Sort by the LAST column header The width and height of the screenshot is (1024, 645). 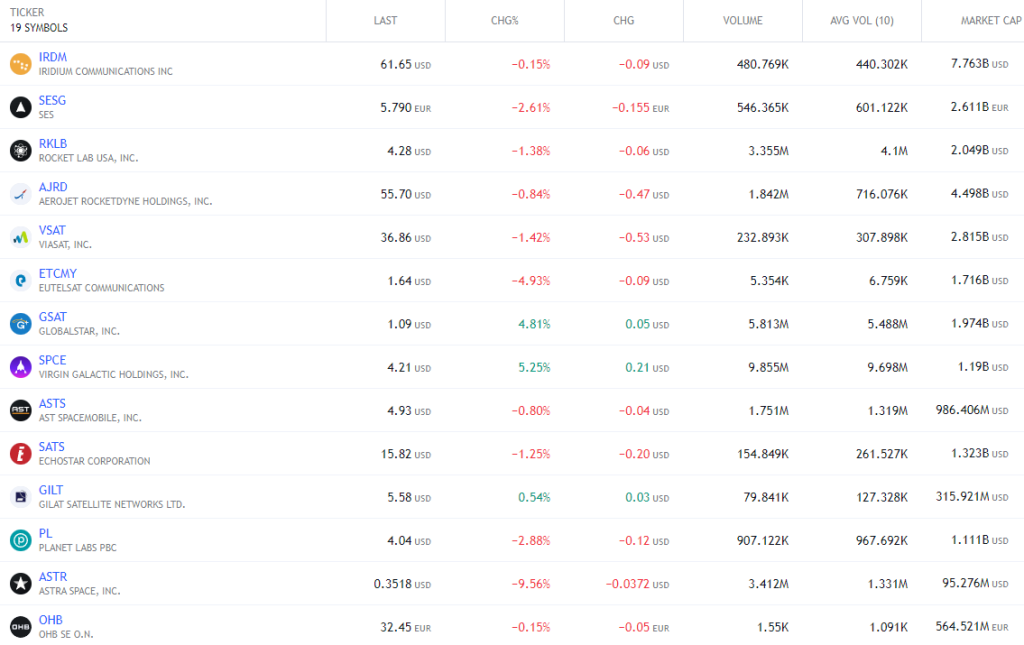[x=385, y=21]
